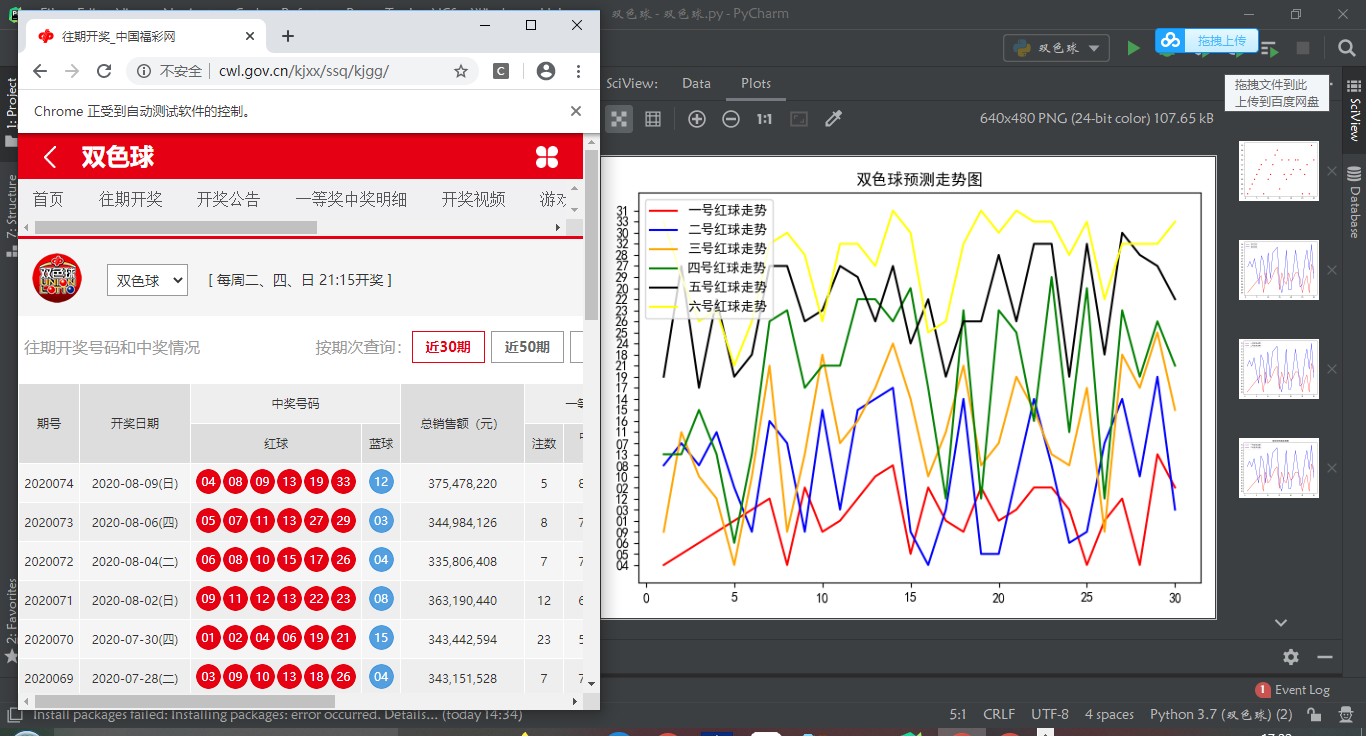Hide the bottom tool window with minus icon
Viewport: 1366px width, 736px height.
click(x=1325, y=657)
